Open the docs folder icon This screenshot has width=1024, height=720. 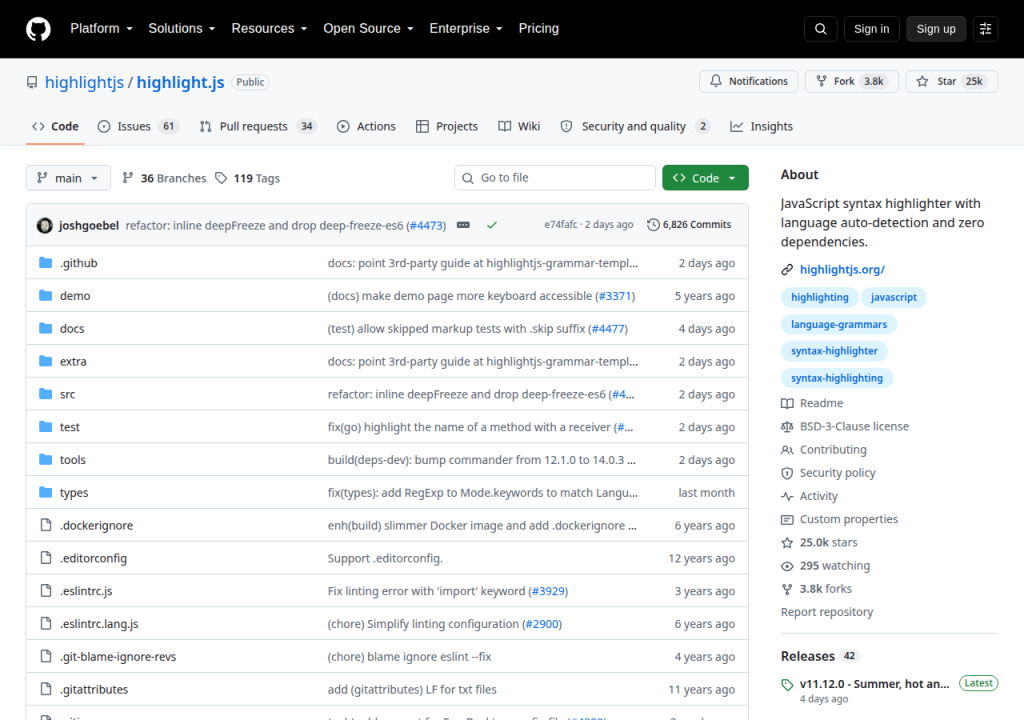pyautogui.click(x=45, y=328)
